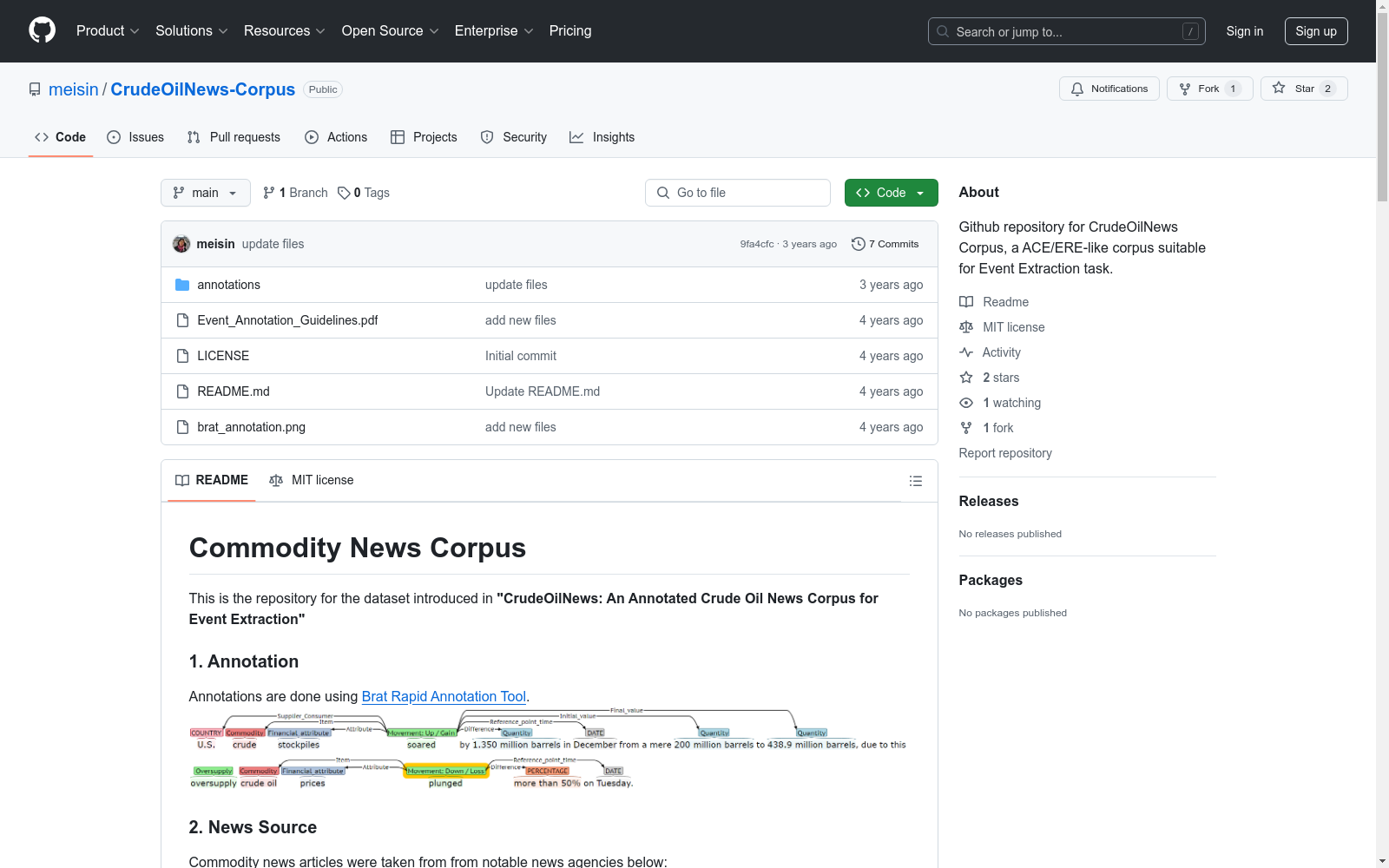The image size is (1389, 868).
Task: Expand the Enterprise menu
Action: [x=494, y=31]
